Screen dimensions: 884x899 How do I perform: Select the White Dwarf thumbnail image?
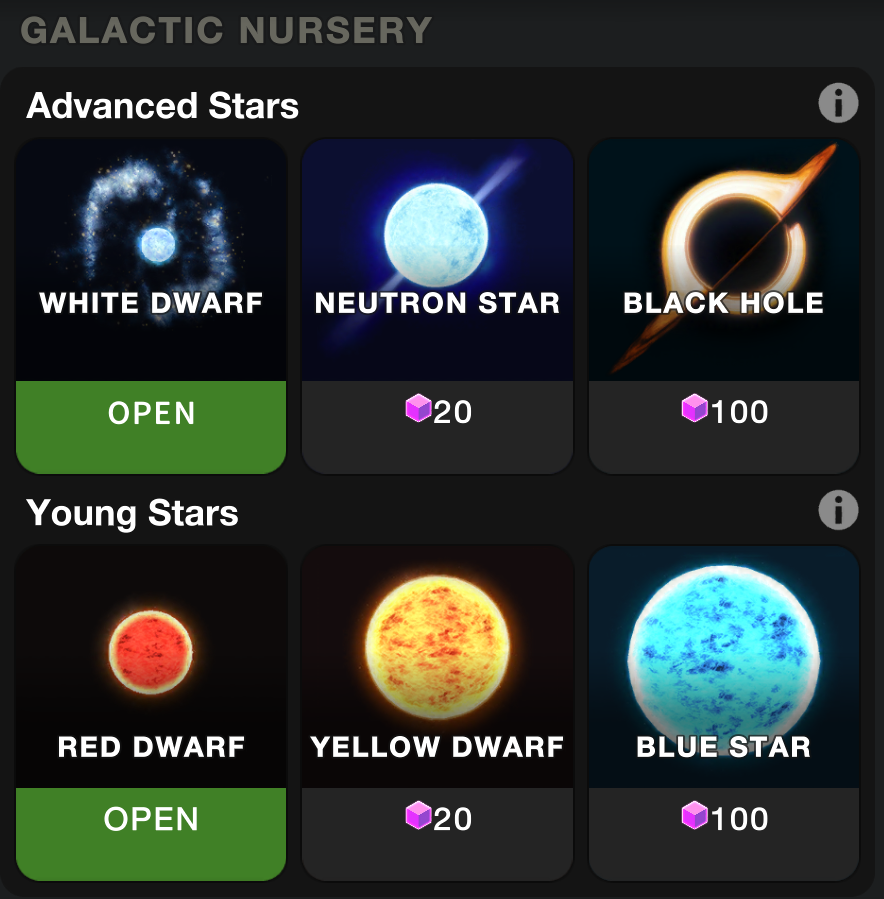[151, 260]
